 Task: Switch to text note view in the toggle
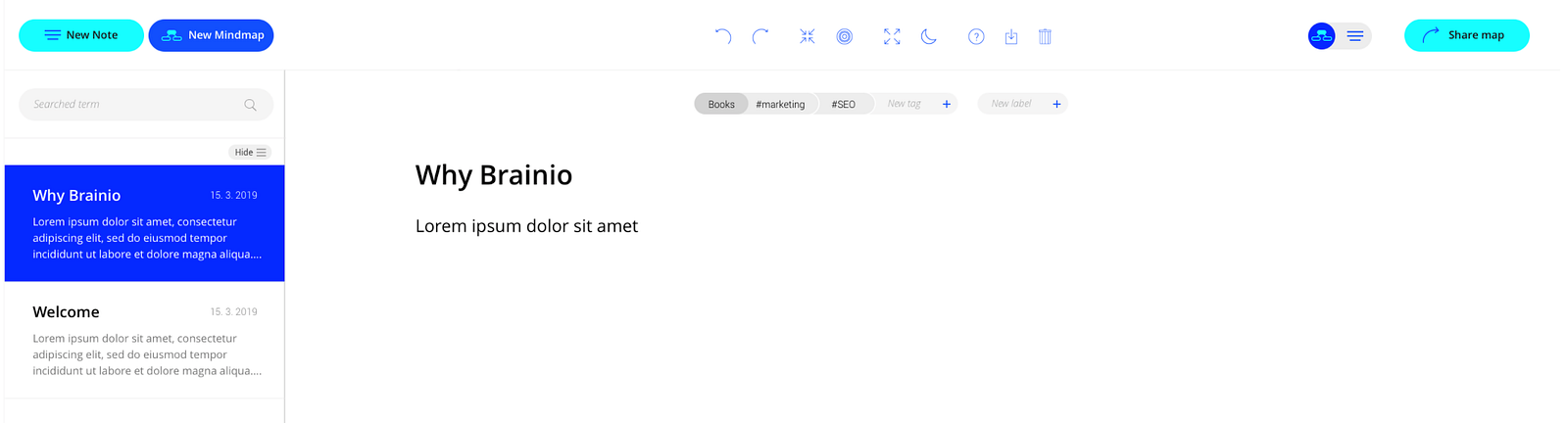(1355, 36)
